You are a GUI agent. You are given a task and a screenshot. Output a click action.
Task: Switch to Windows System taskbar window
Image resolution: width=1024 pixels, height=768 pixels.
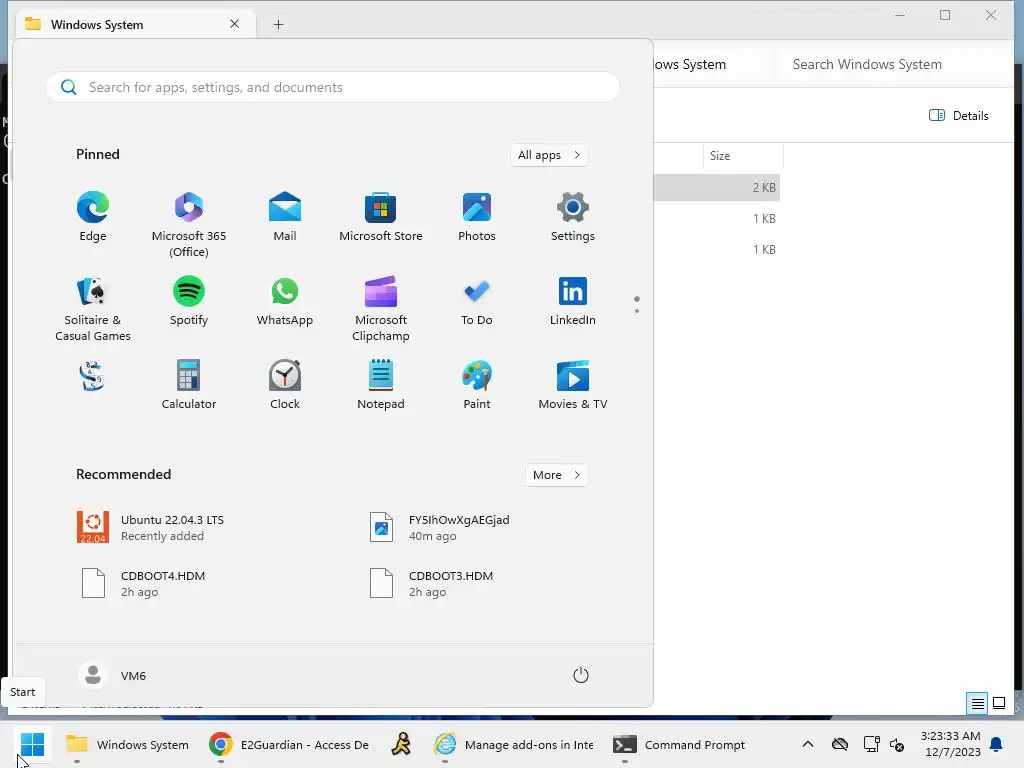point(127,744)
